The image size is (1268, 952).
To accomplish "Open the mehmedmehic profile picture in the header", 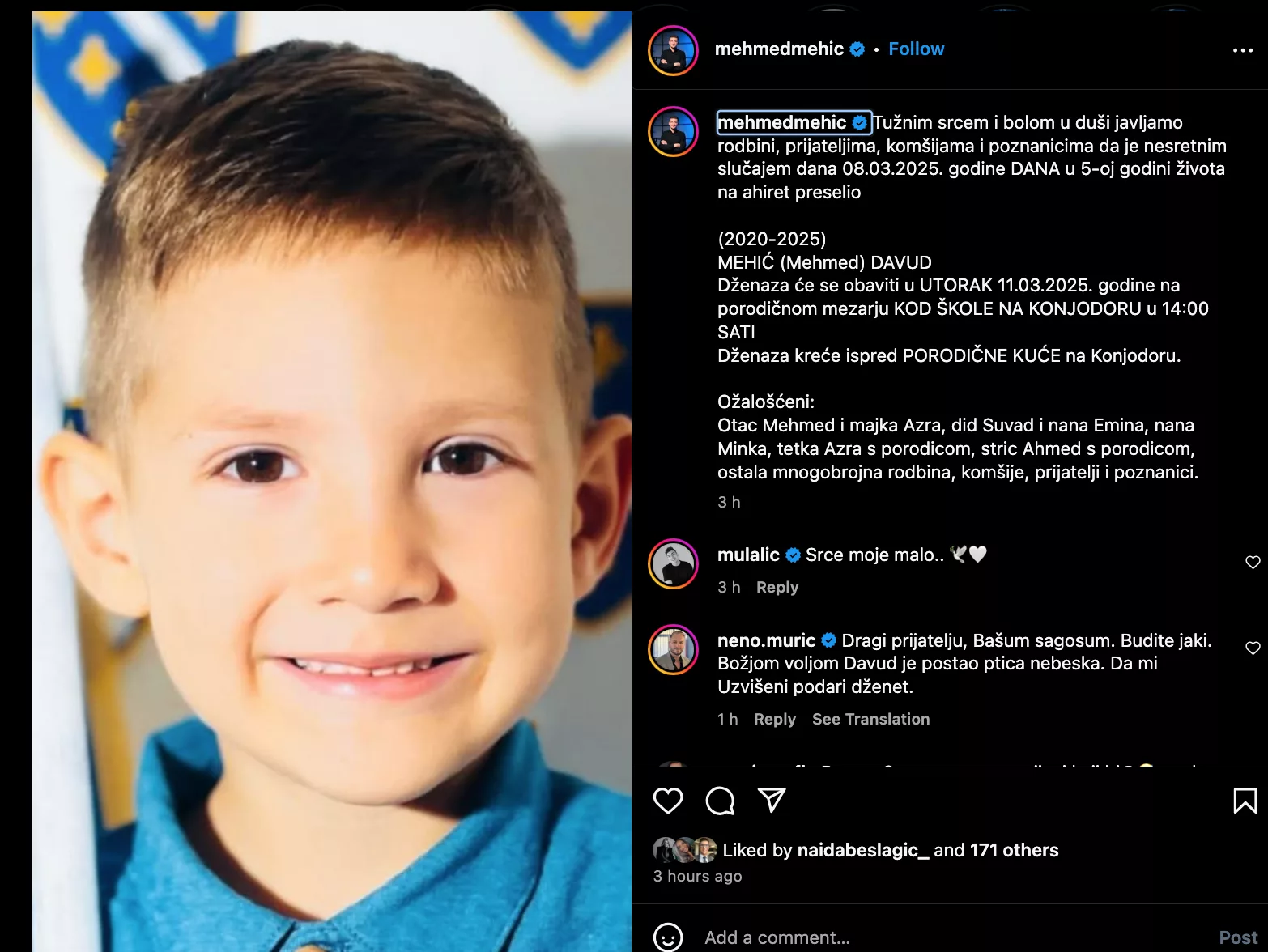I will [x=673, y=50].
